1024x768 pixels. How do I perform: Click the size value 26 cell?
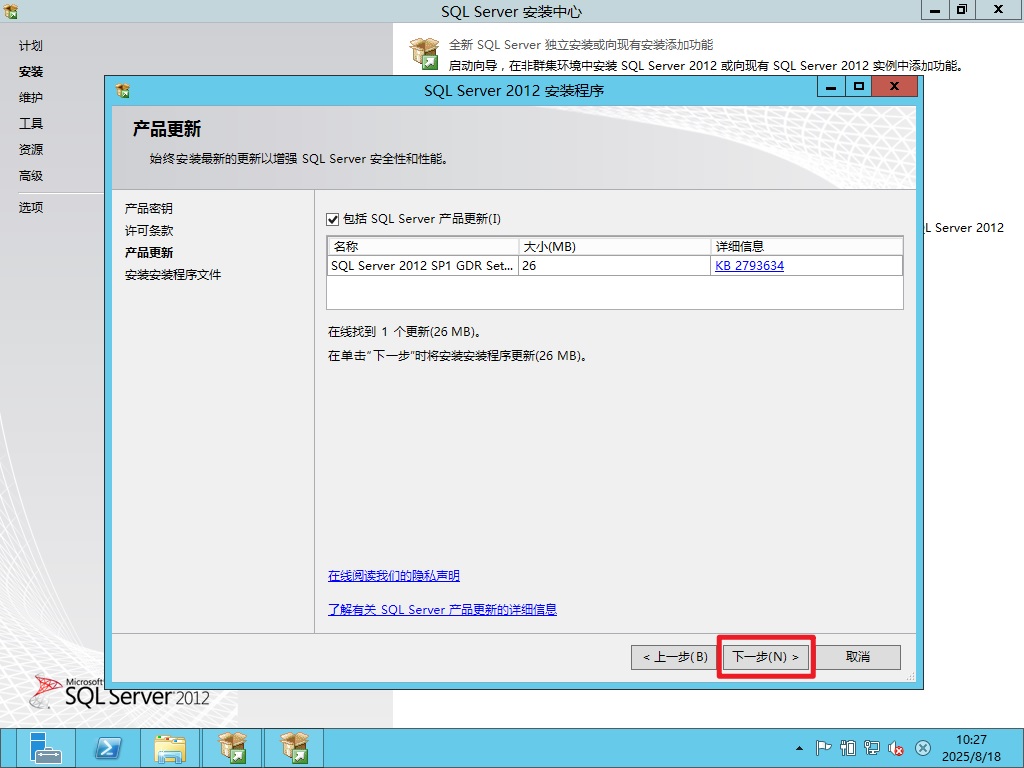click(x=614, y=266)
